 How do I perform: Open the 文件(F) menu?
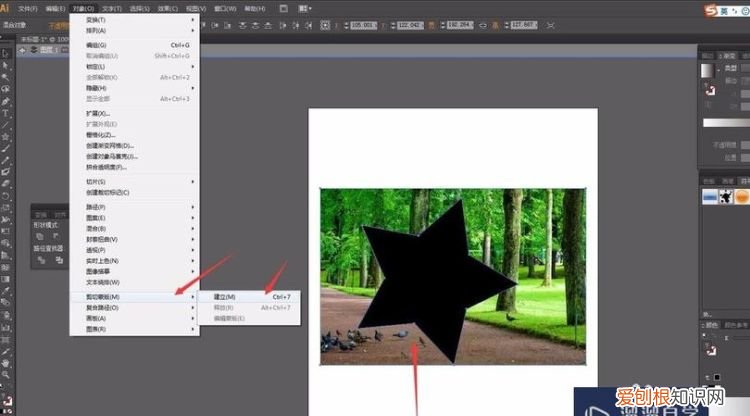click(27, 7)
